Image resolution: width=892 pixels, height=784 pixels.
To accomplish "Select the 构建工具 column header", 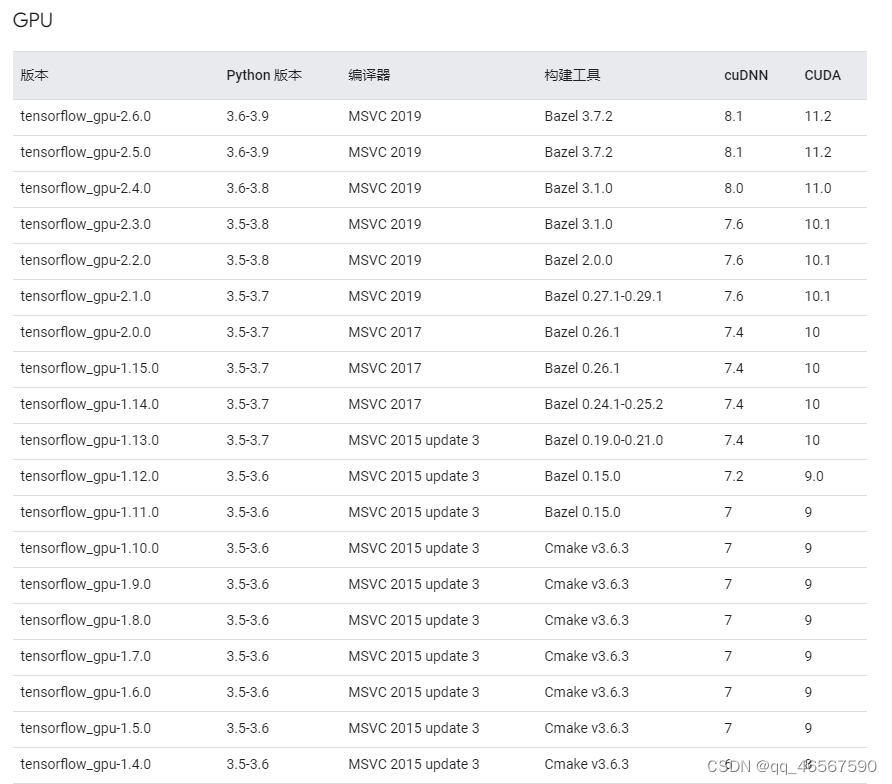I will coord(572,75).
